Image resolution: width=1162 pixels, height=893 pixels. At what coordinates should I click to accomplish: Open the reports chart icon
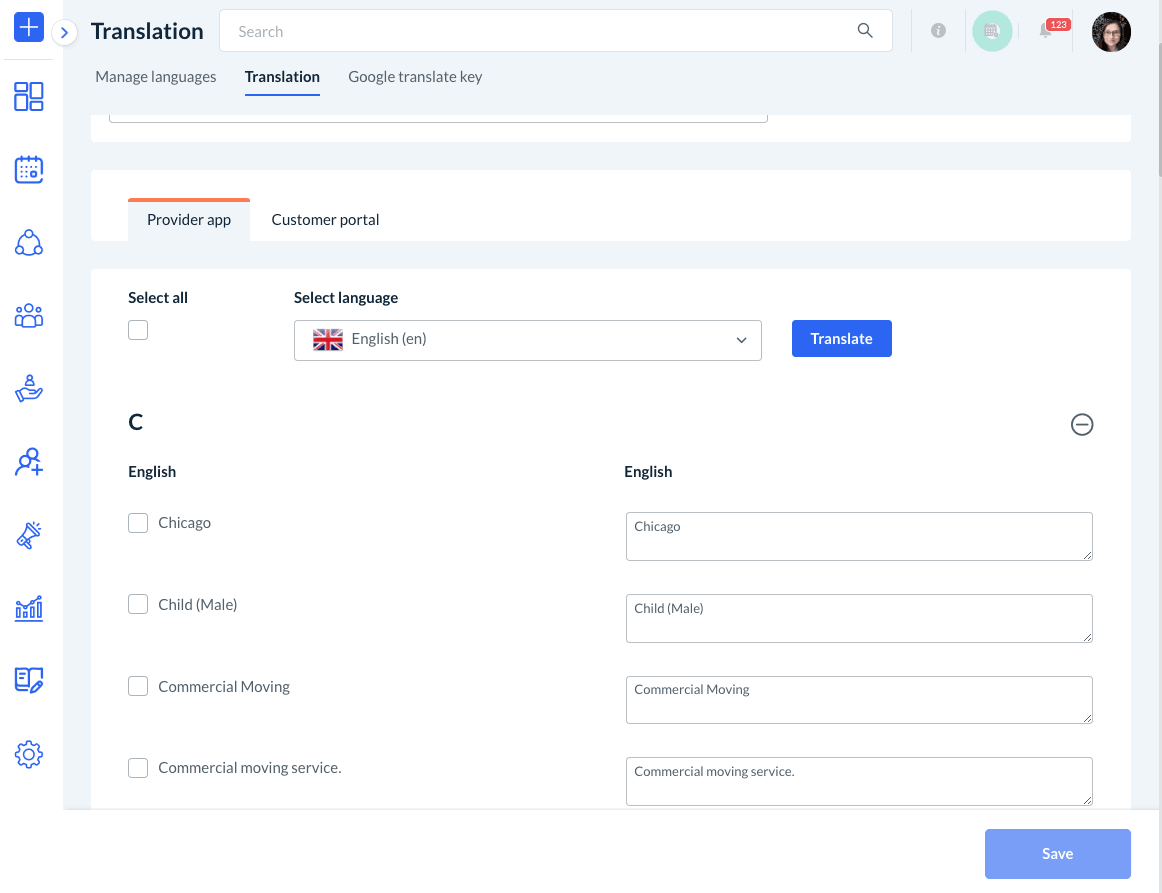[29, 608]
